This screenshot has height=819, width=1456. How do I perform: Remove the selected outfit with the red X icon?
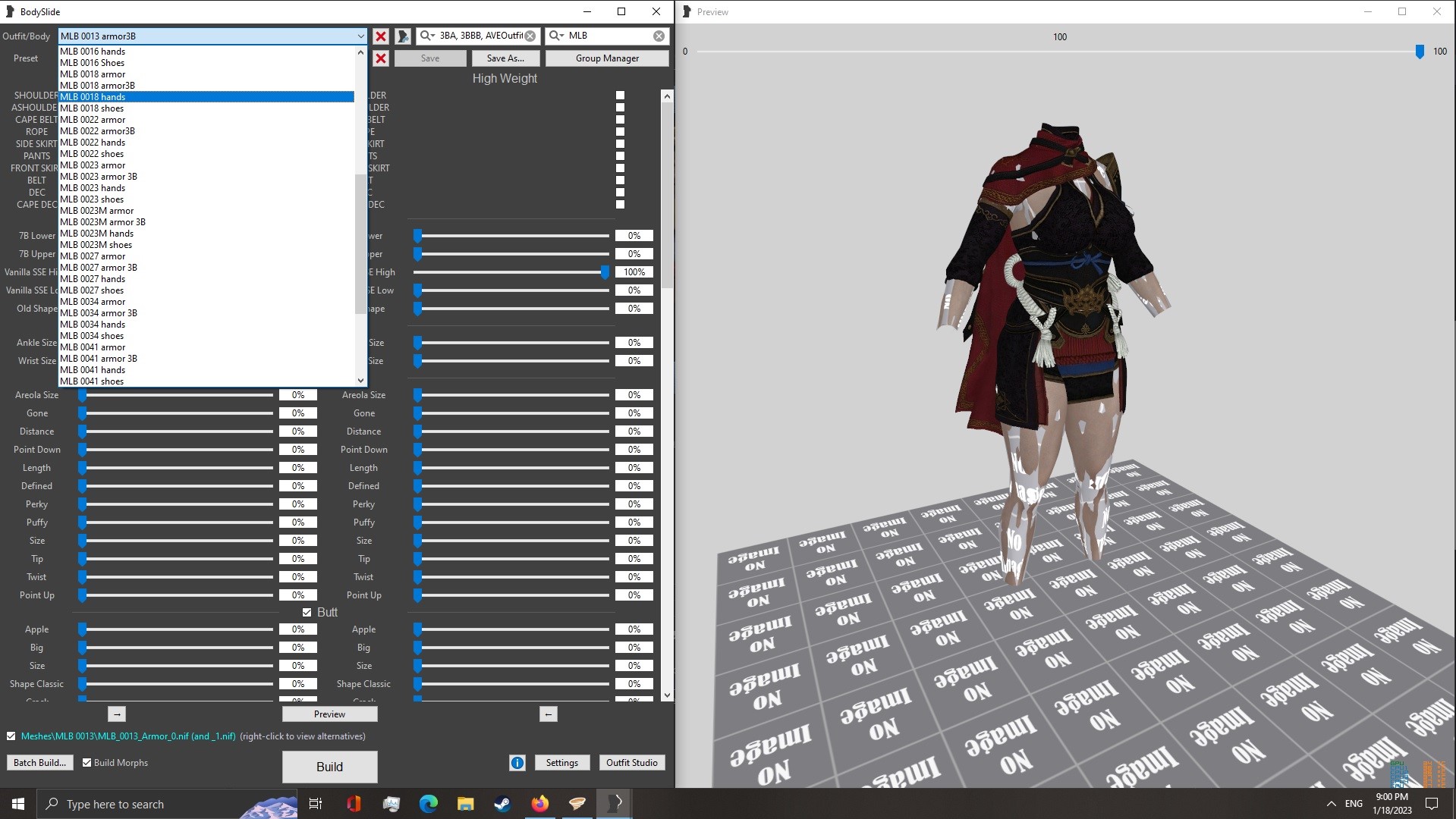click(x=380, y=36)
